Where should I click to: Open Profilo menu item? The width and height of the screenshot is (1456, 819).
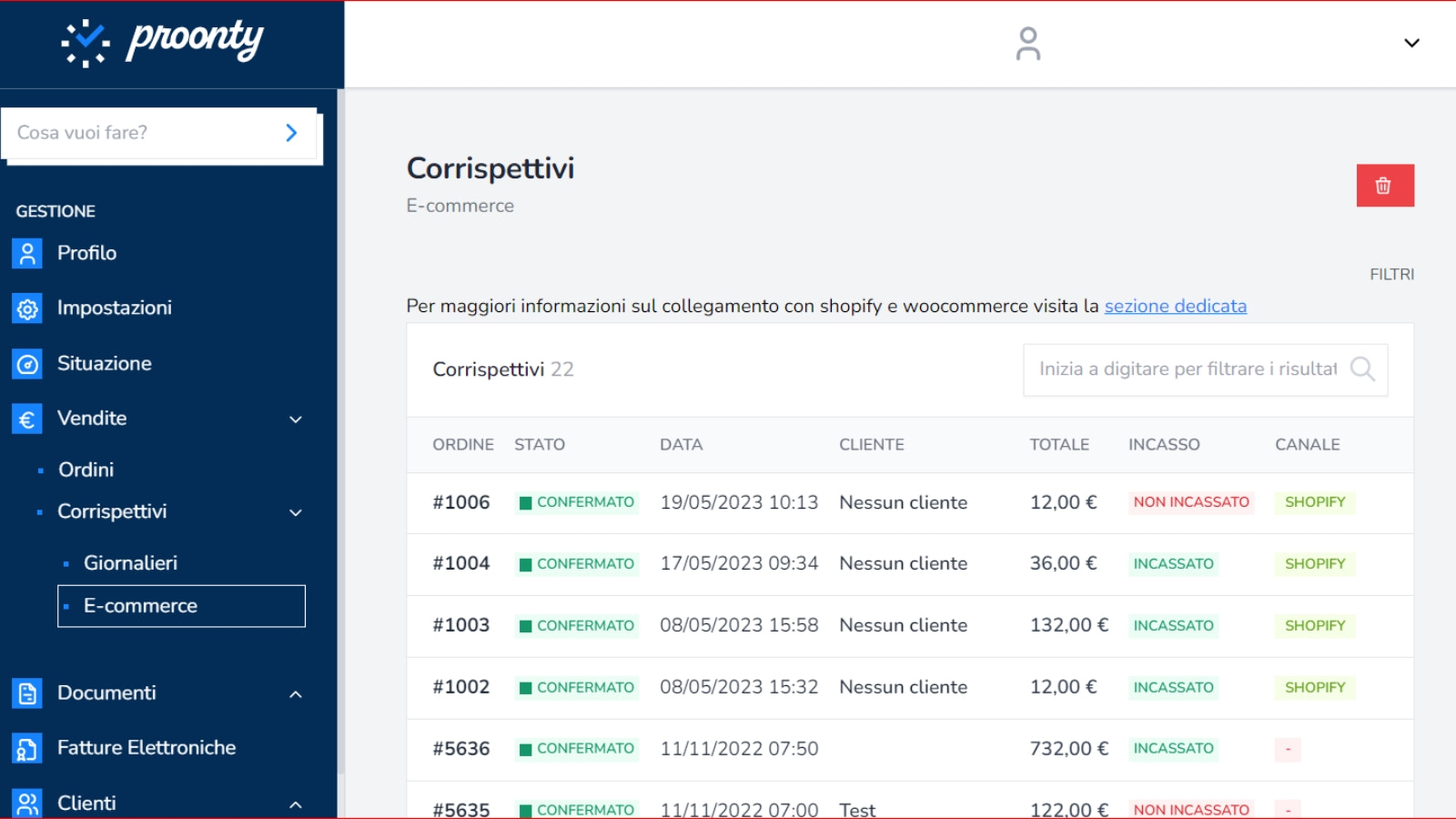[86, 253]
